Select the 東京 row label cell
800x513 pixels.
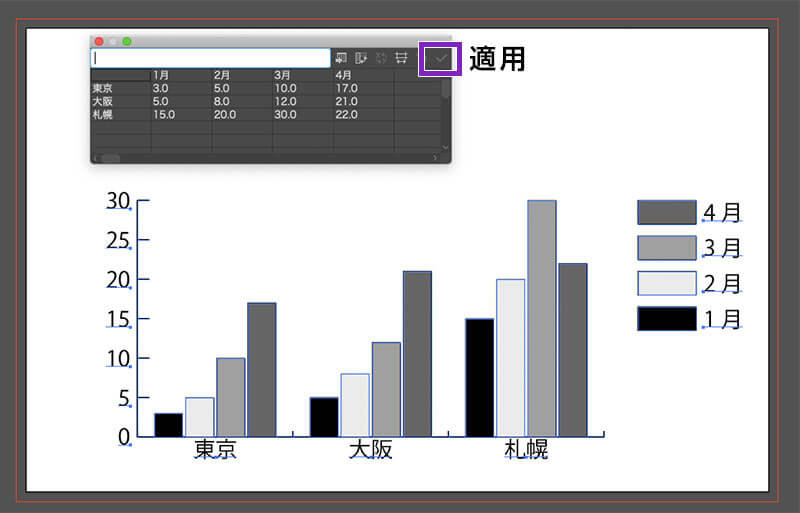121,88
